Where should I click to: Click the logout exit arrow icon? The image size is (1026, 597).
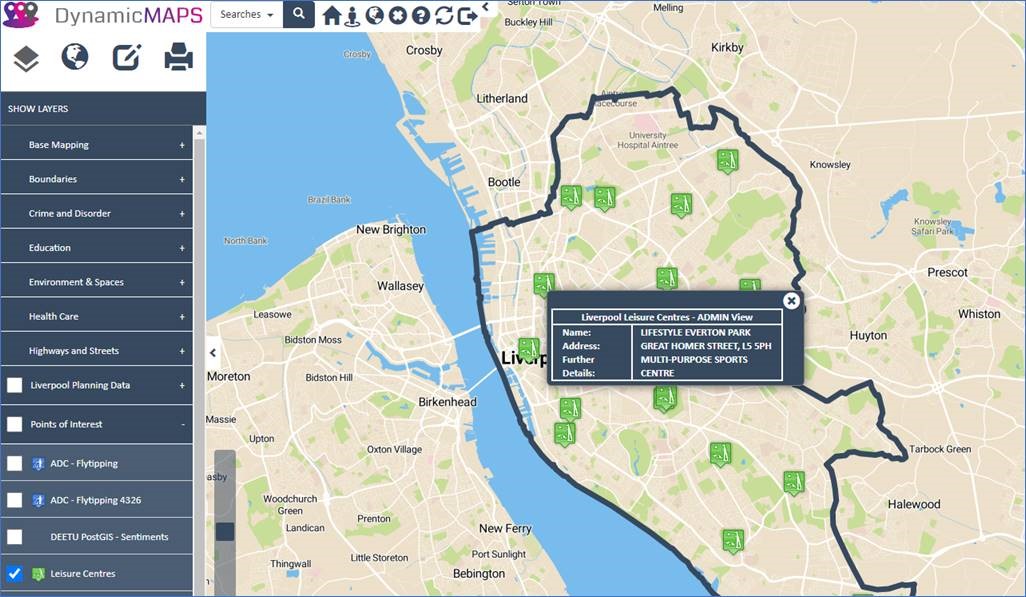click(467, 16)
